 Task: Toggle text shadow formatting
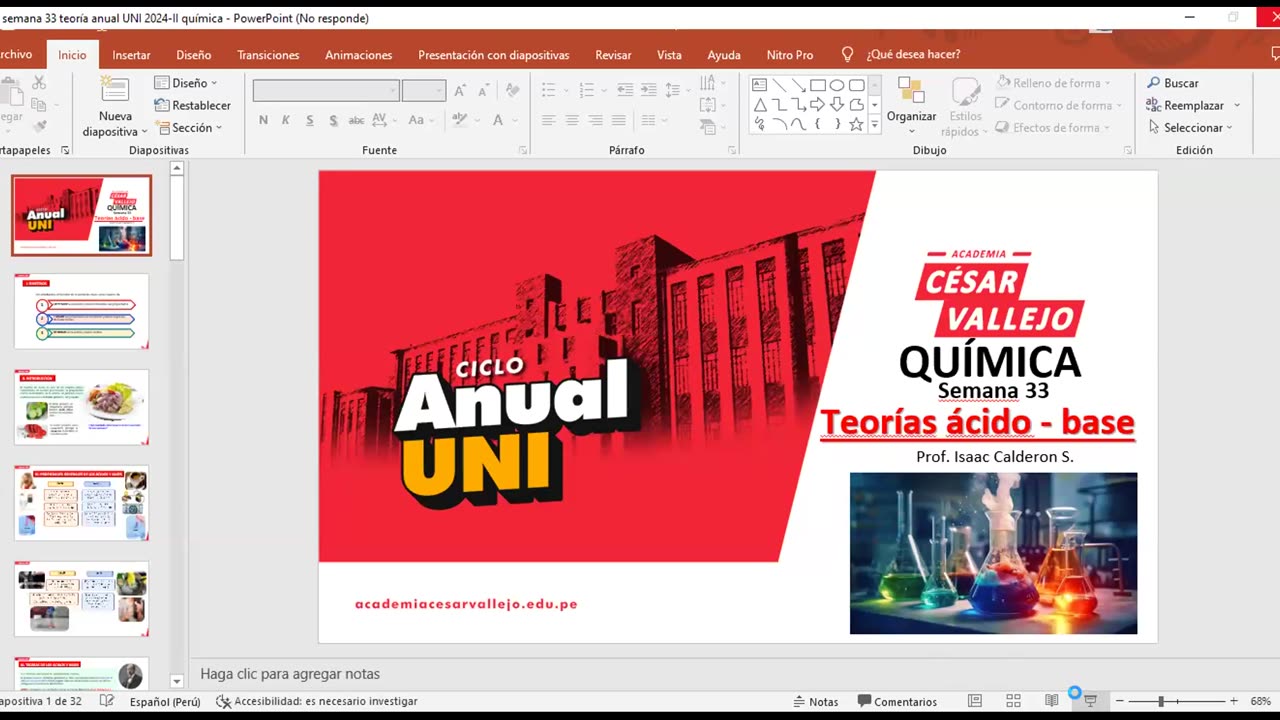tap(332, 120)
